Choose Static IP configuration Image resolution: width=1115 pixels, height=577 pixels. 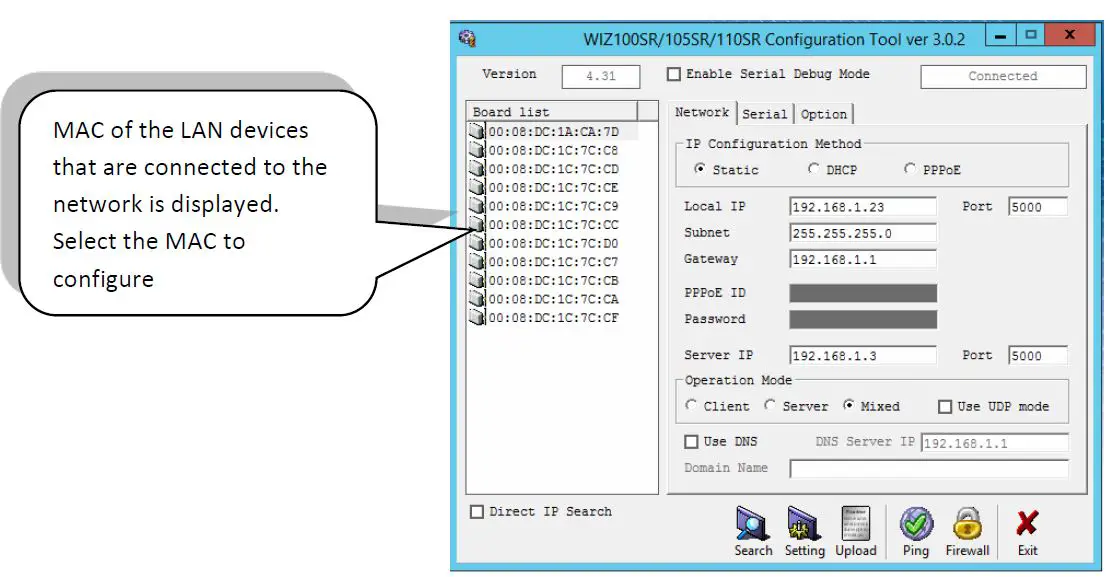pyautogui.click(x=700, y=169)
